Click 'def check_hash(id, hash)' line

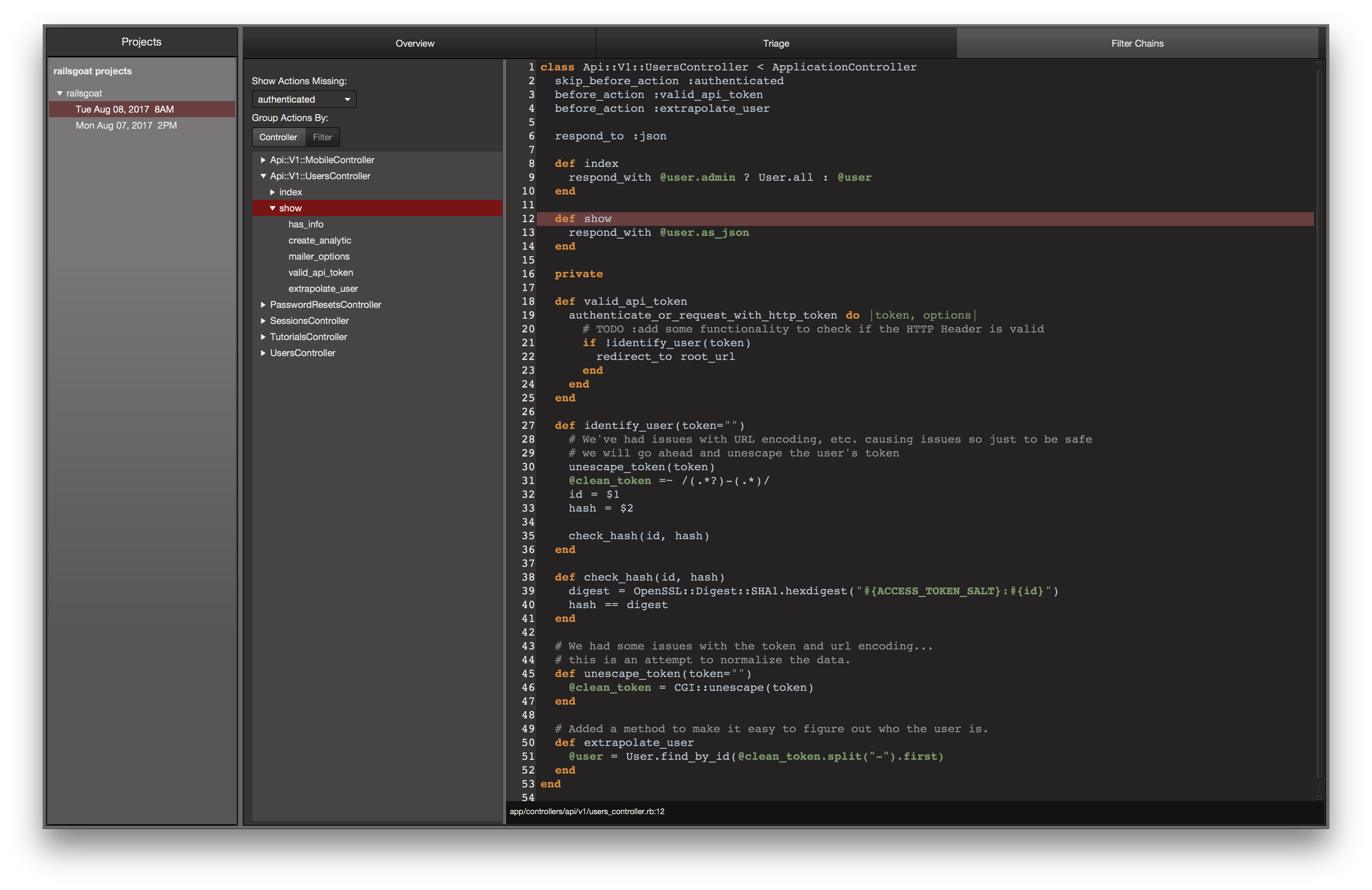pos(639,578)
